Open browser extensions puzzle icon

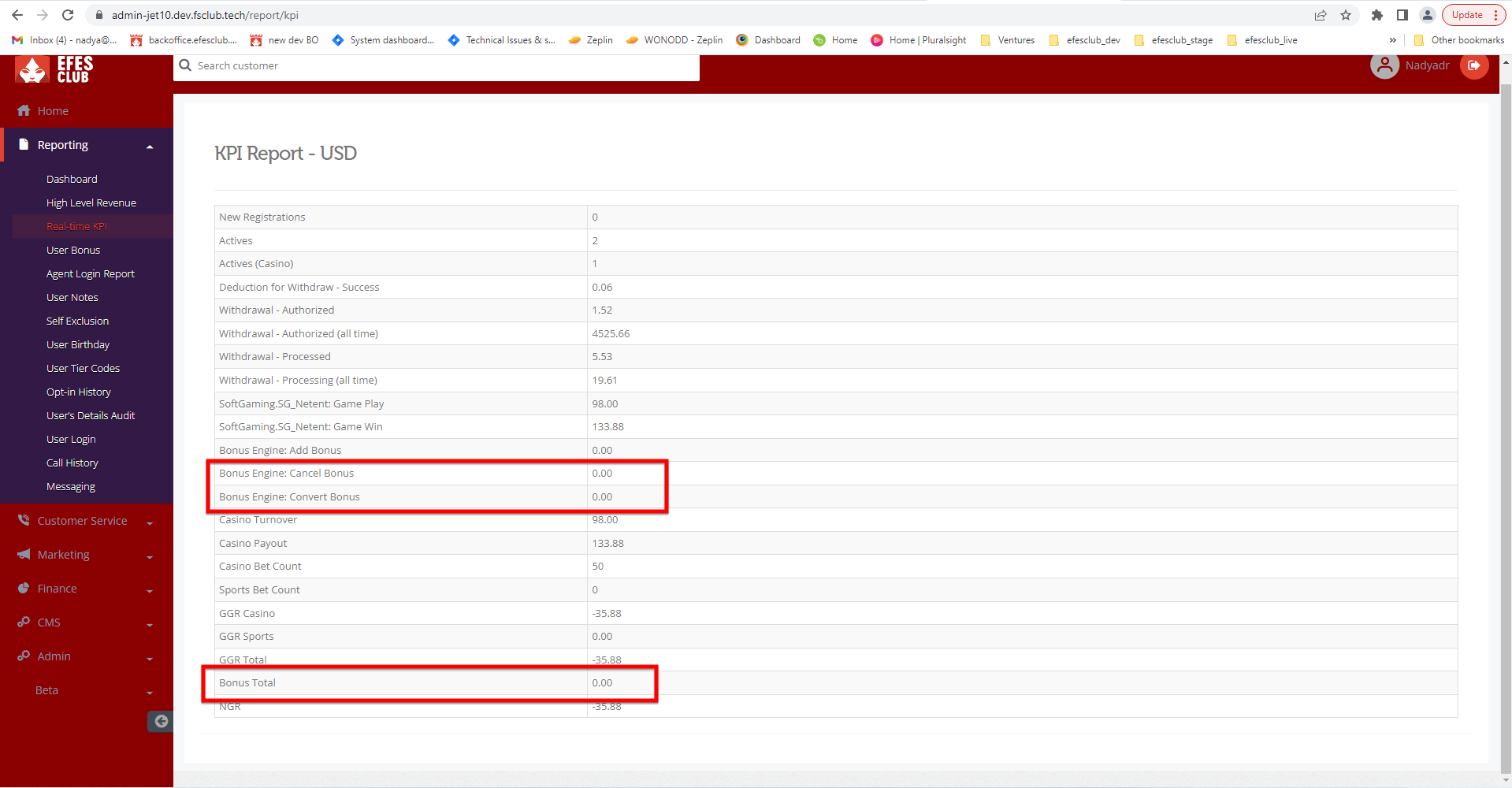[x=1377, y=15]
